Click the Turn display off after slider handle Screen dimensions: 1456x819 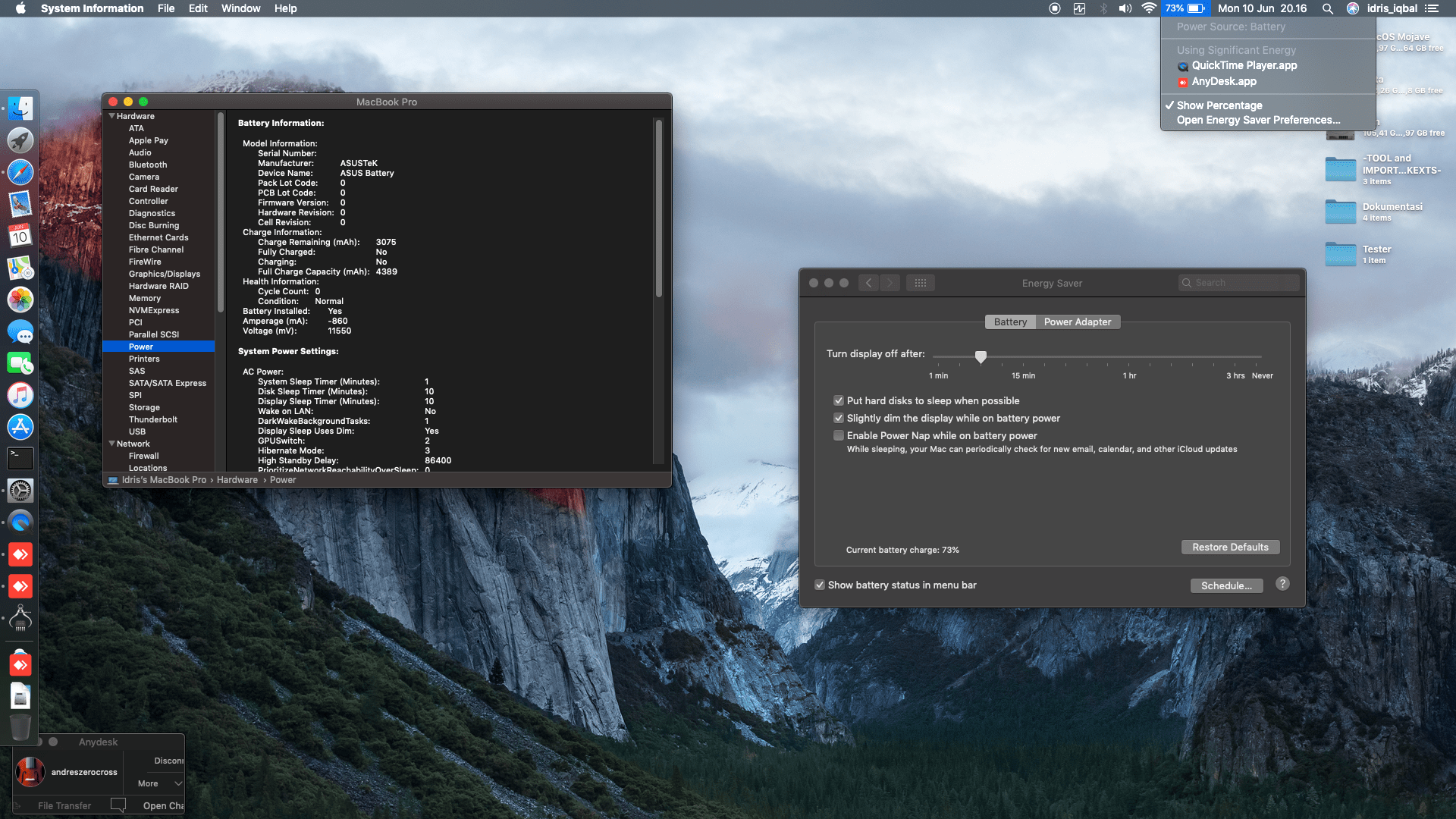(x=981, y=356)
